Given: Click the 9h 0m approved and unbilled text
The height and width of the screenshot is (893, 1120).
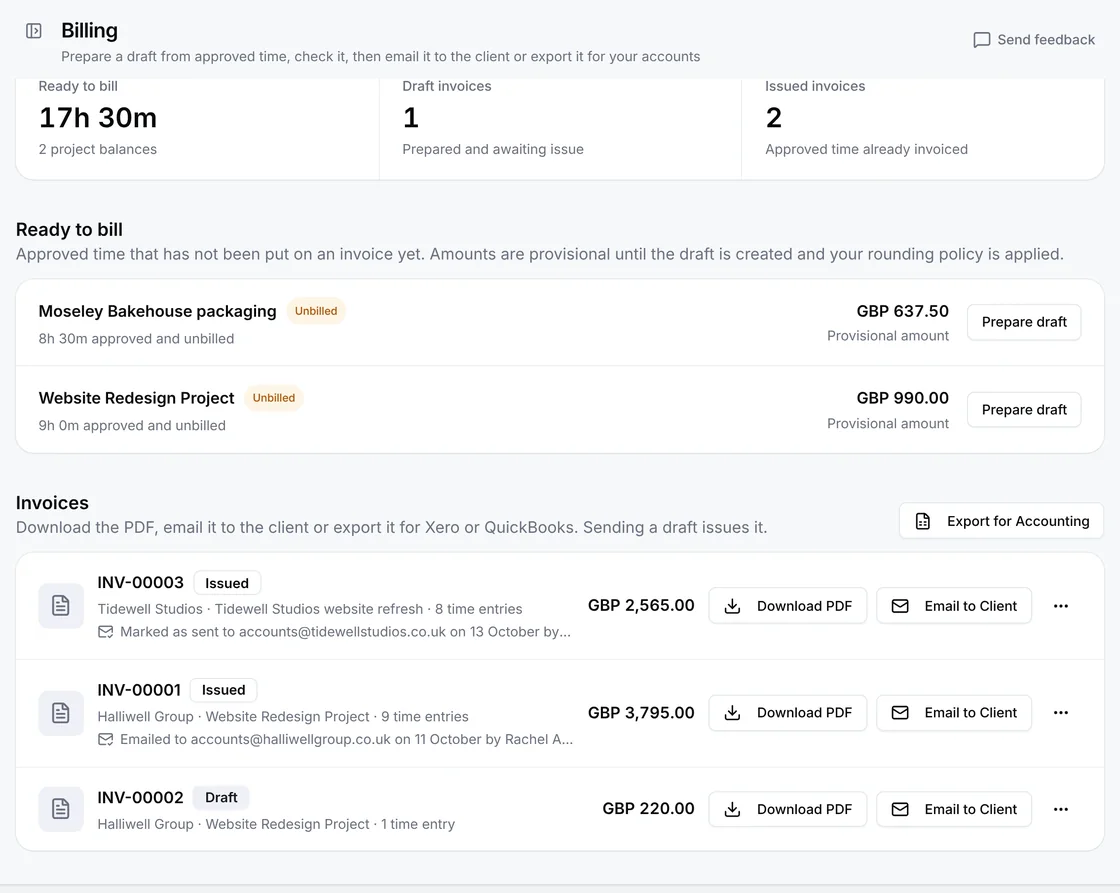Looking at the screenshot, I should [x=132, y=426].
